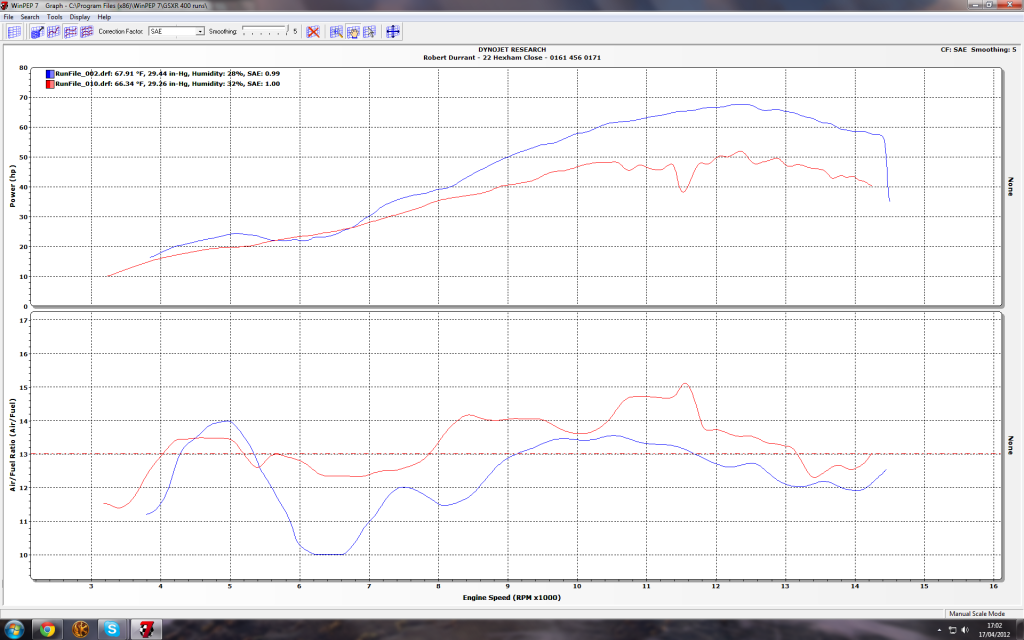The height and width of the screenshot is (640, 1024).
Task: Open the Tools menu
Action: click(x=55, y=17)
